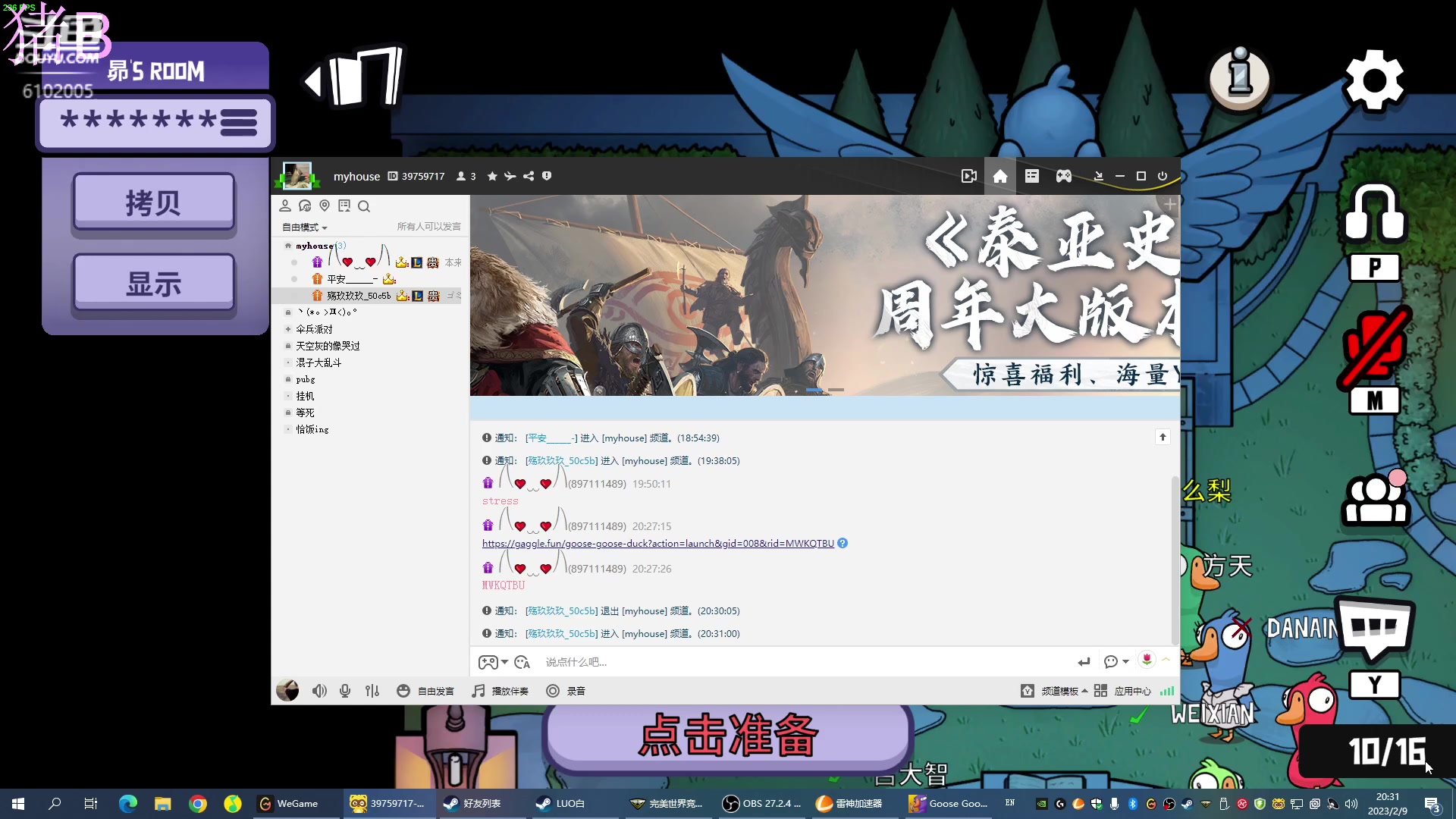Image resolution: width=1456 pixels, height=819 pixels.
Task: Send the message with the return arrow icon
Action: 1084,662
